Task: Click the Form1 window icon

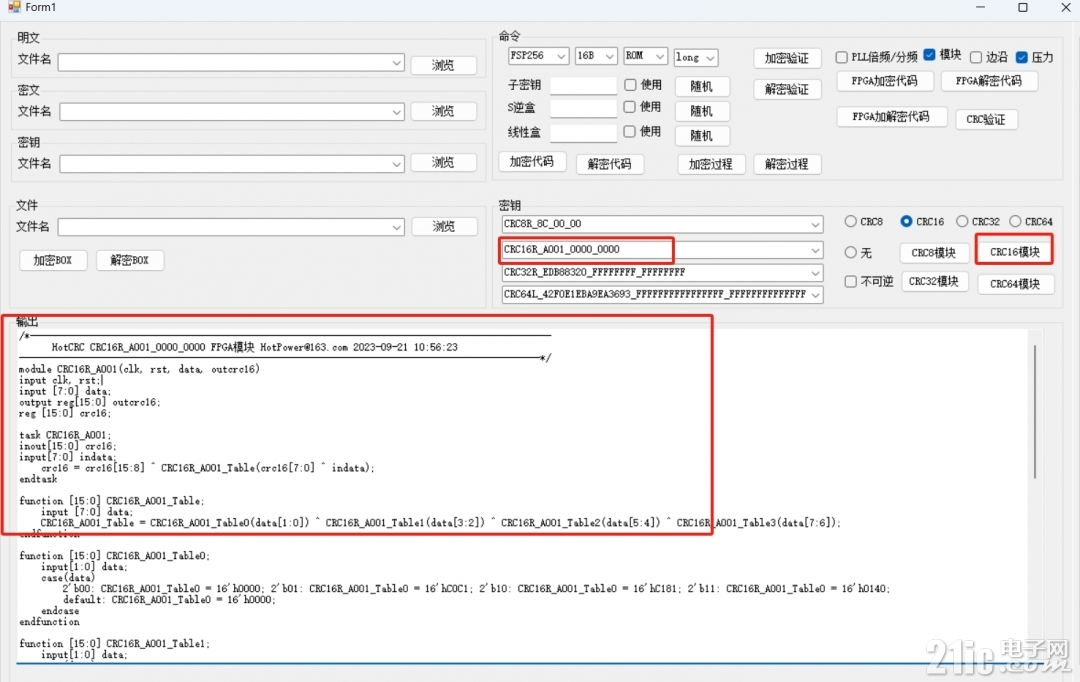Action: point(14,7)
